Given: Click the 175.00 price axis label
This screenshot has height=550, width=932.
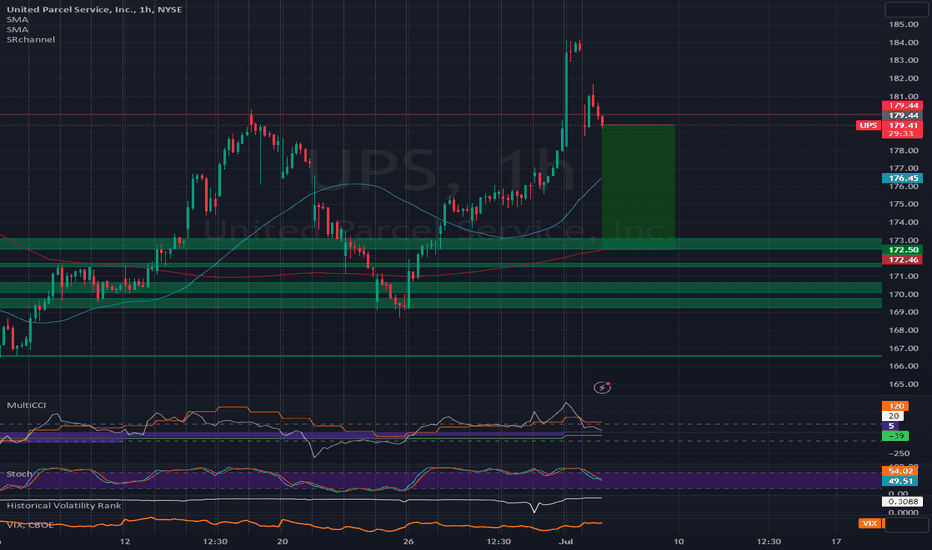Looking at the screenshot, I should (x=903, y=204).
